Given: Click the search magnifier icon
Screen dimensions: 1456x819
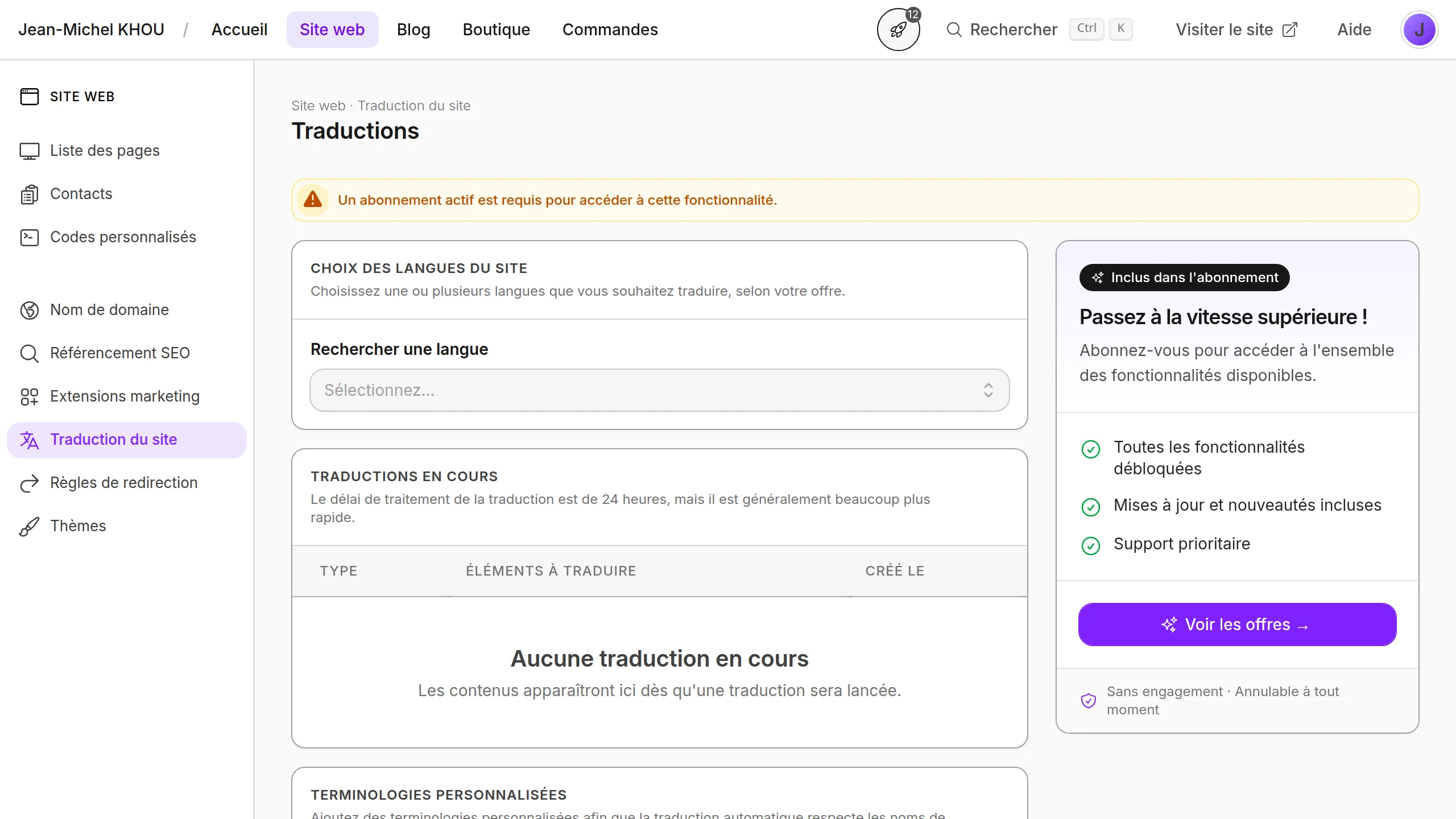Looking at the screenshot, I should 954,30.
